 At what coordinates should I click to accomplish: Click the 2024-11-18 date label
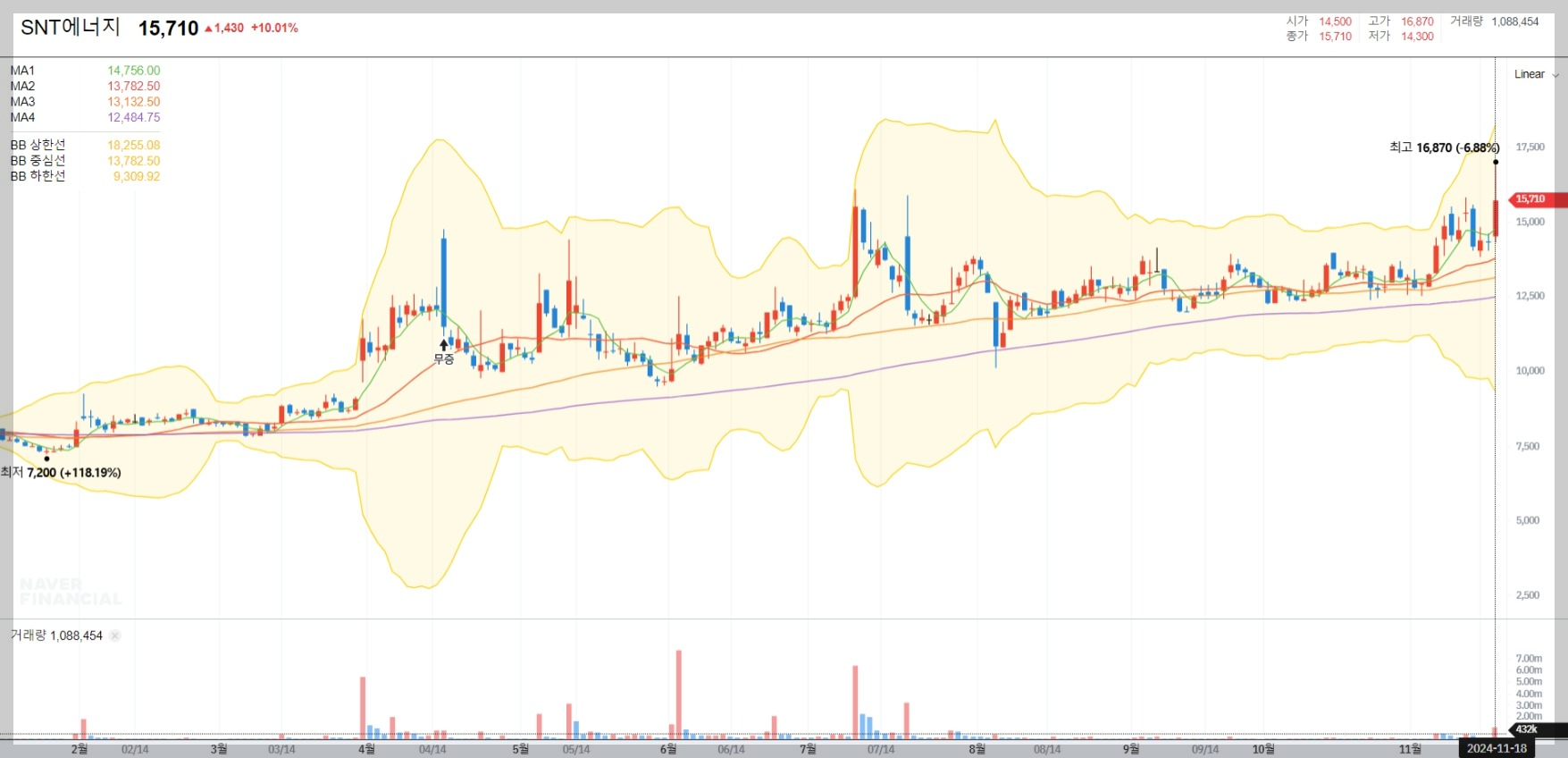coord(1497,748)
